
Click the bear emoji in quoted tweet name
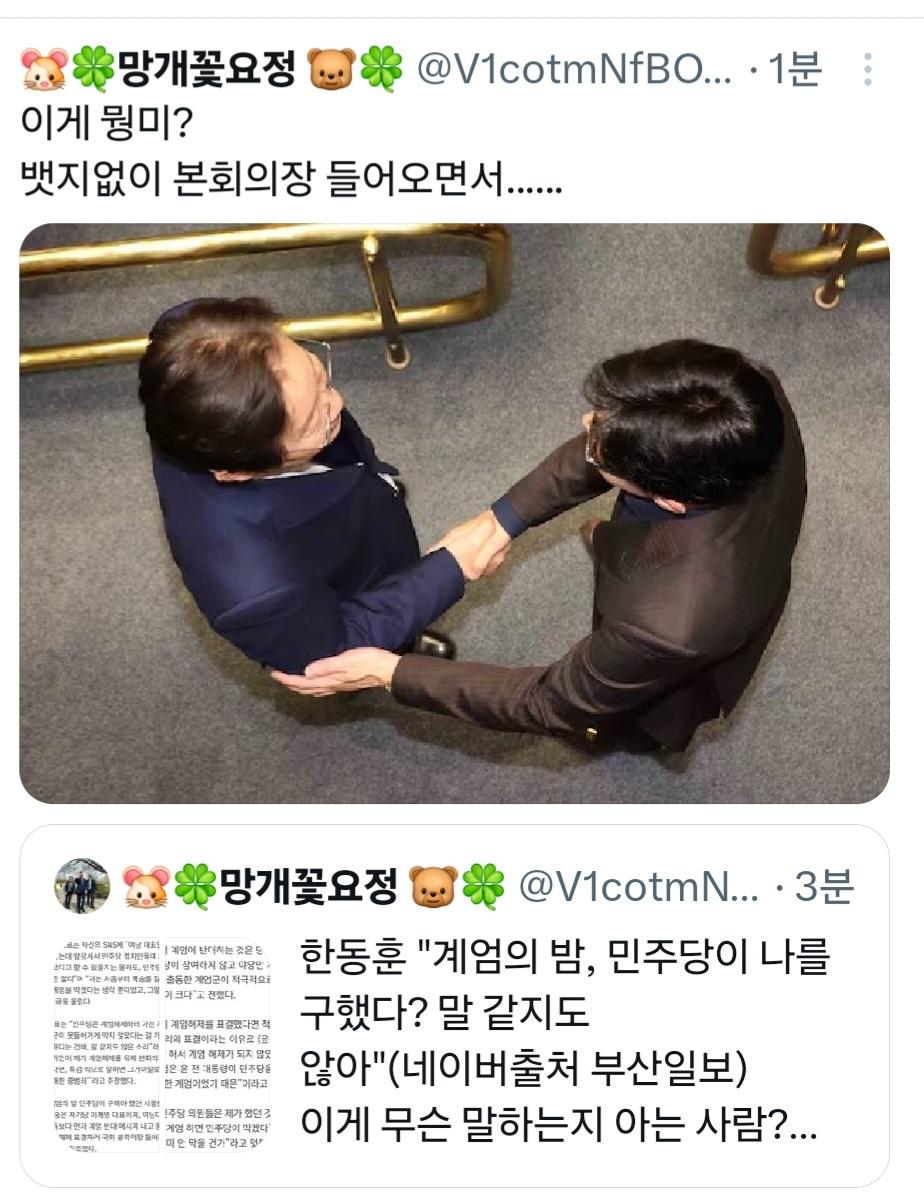pos(434,886)
